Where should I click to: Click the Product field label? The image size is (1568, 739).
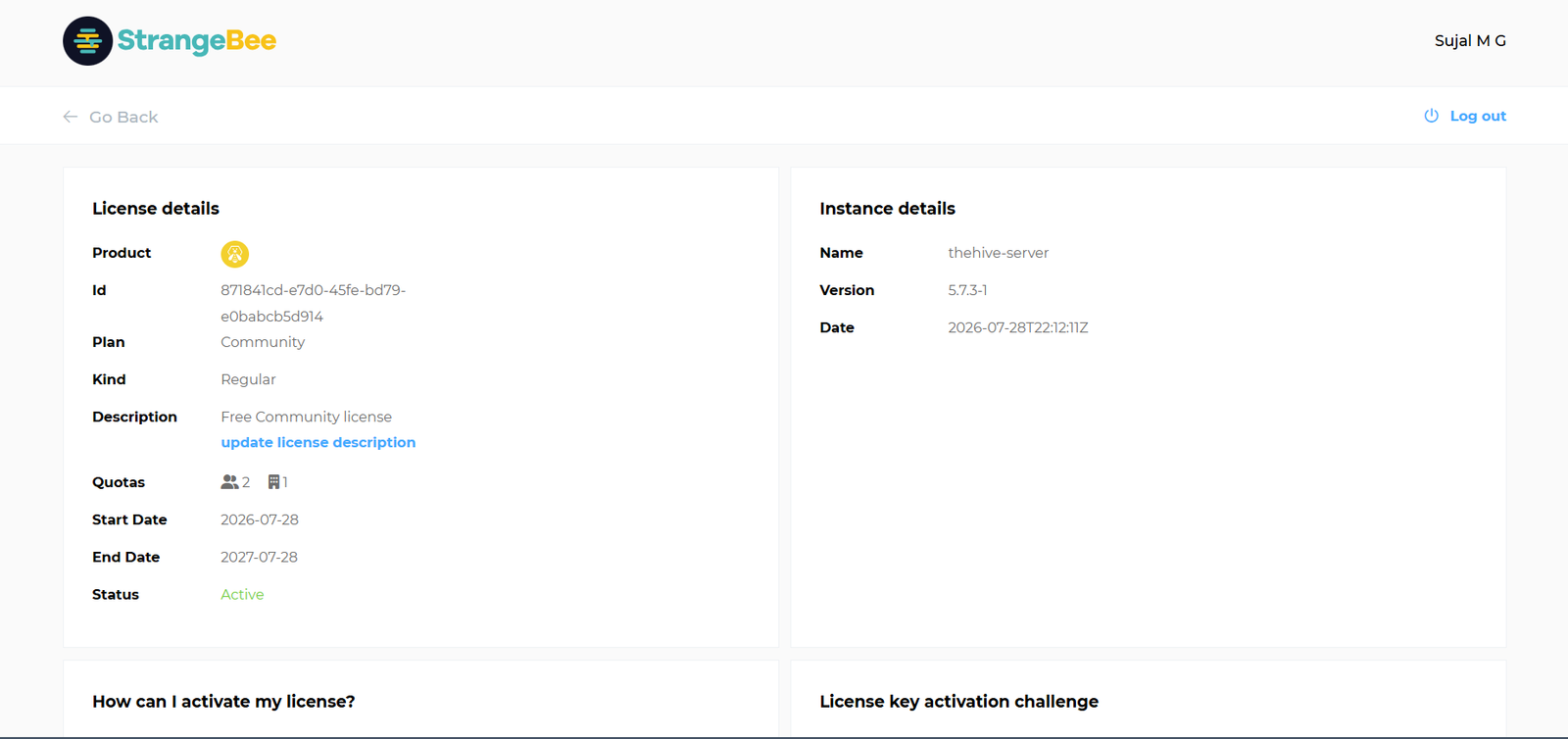(x=122, y=253)
